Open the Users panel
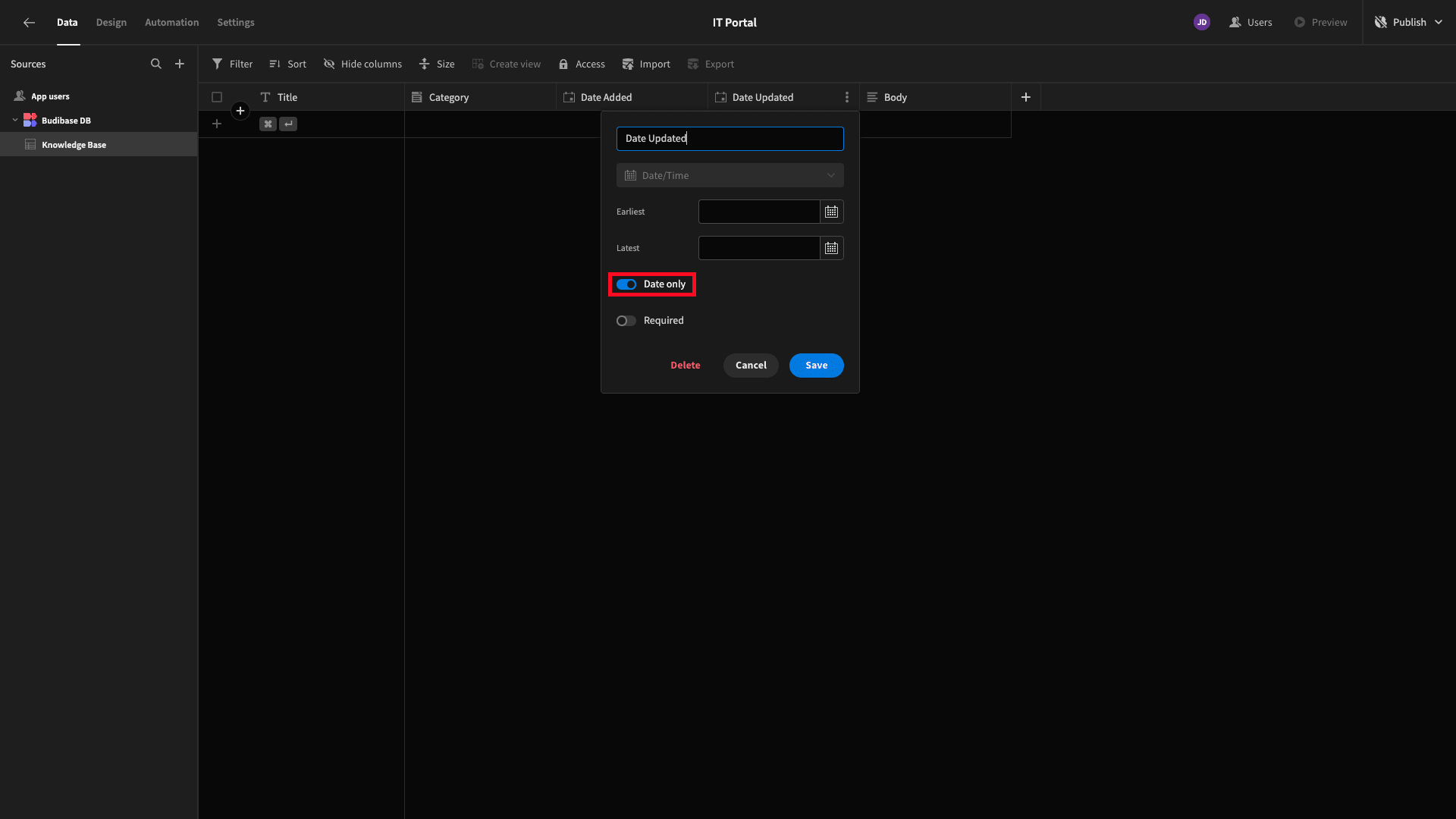 [x=1250, y=22]
